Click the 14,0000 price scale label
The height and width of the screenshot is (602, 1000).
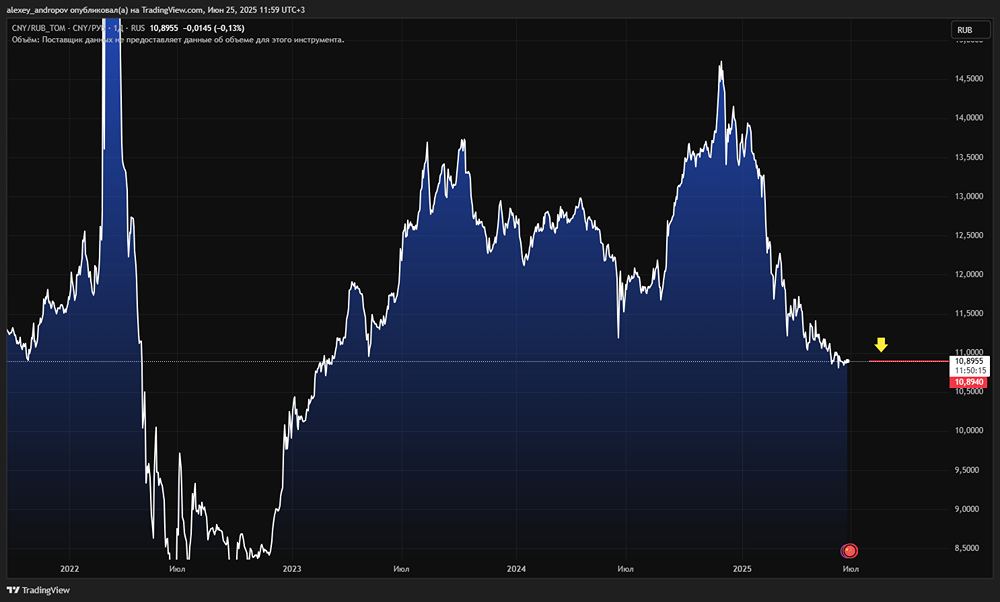click(x=969, y=117)
